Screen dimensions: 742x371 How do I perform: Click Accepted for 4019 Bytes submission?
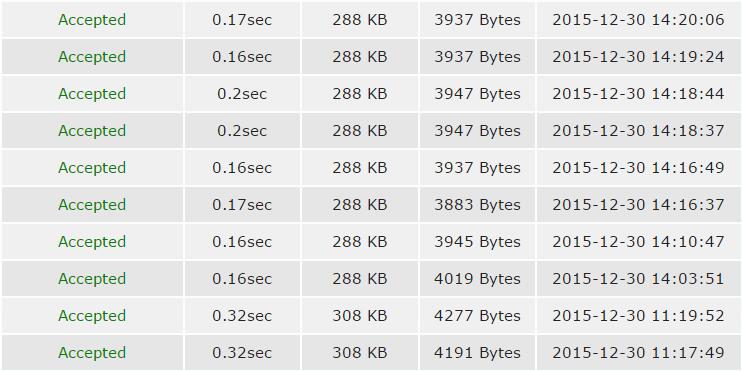(x=92, y=279)
